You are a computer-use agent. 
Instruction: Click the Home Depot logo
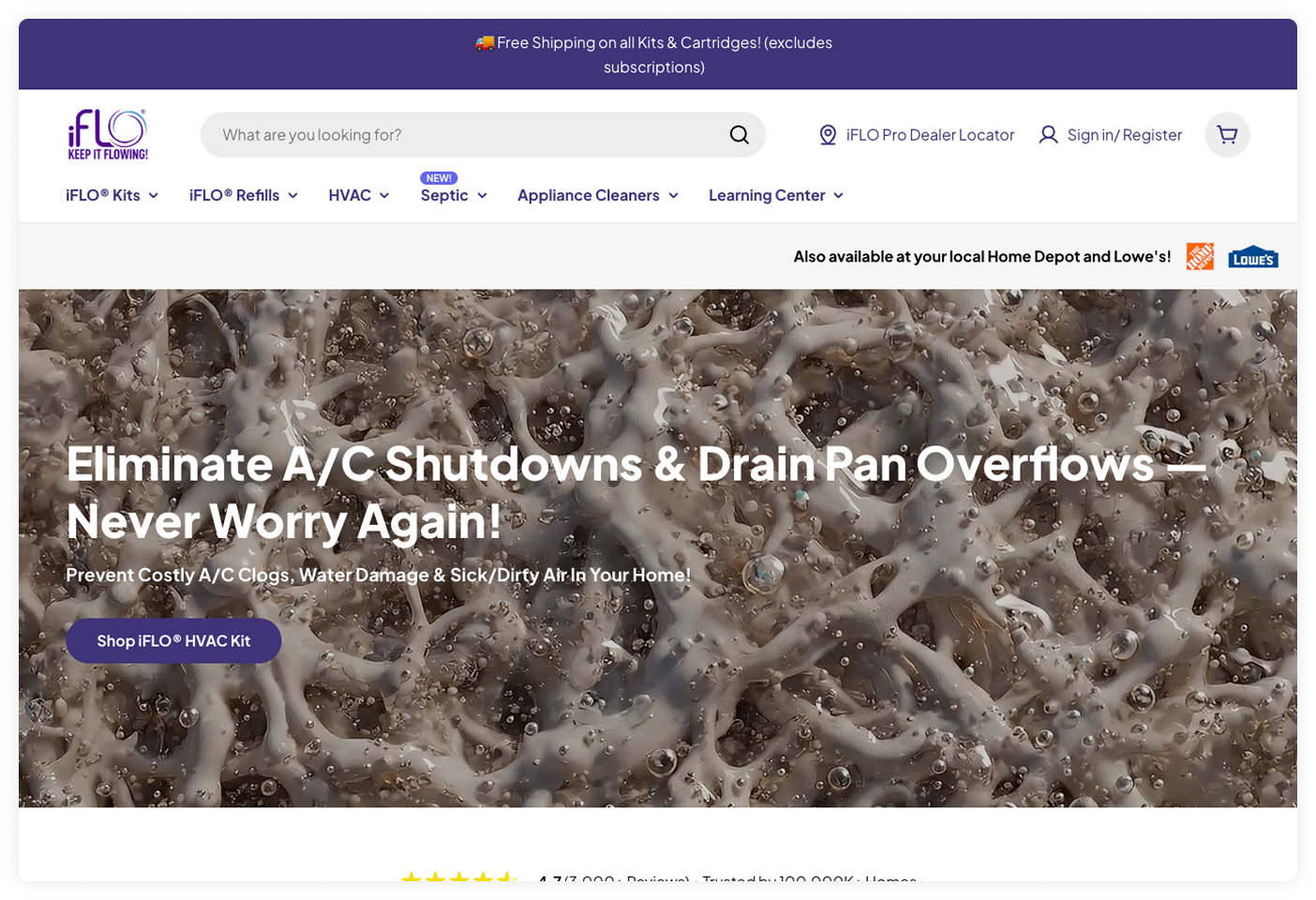(1199, 255)
